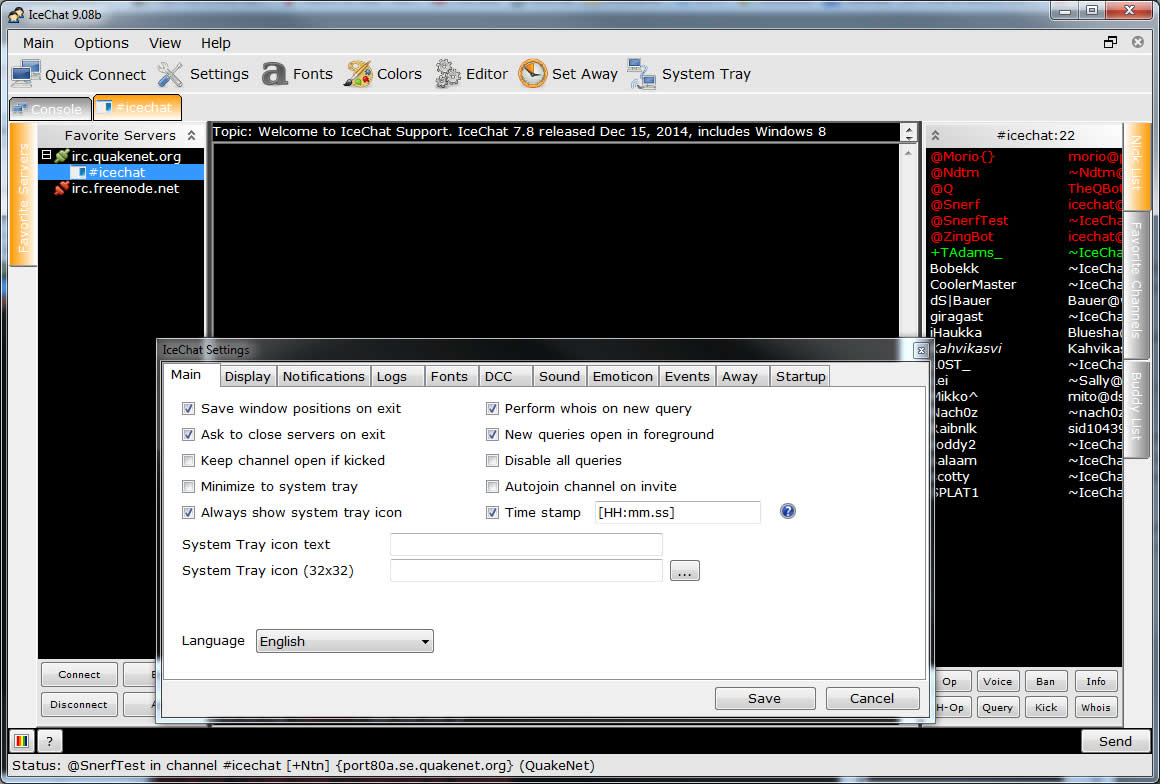The width and height of the screenshot is (1160, 784).
Task: Click the topic bar up/down stepper
Action: click(x=909, y=132)
